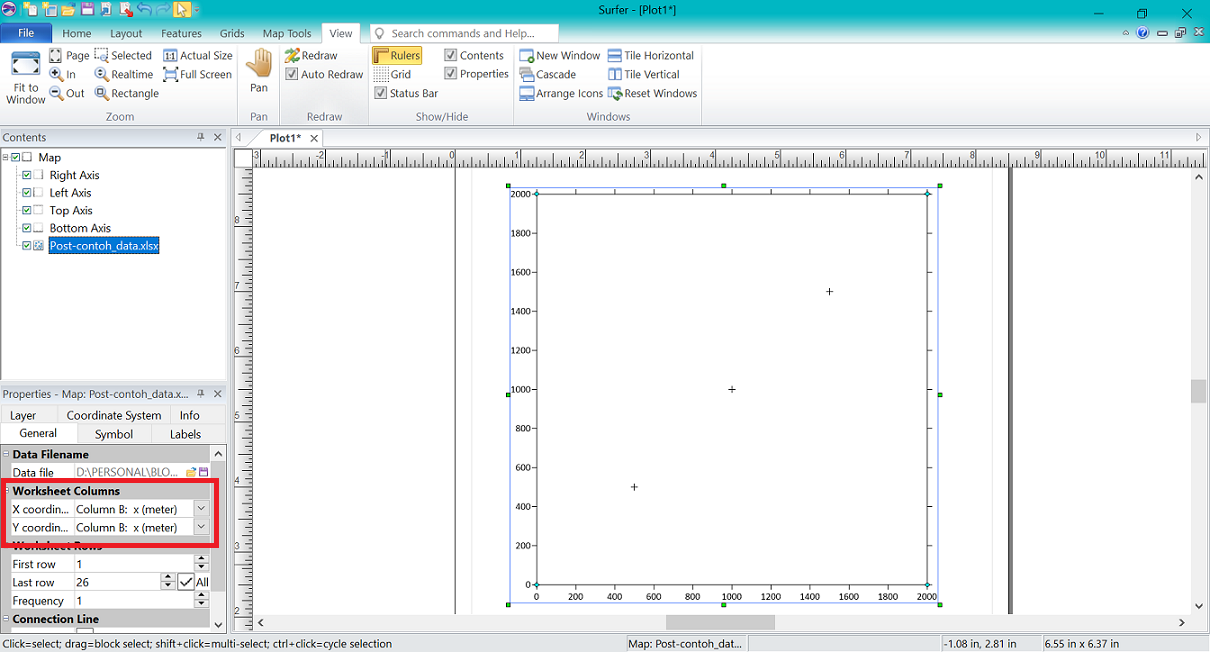Image resolution: width=1210 pixels, height=652 pixels.
Task: Toggle Auto Redraw checkbox
Action: click(x=292, y=74)
